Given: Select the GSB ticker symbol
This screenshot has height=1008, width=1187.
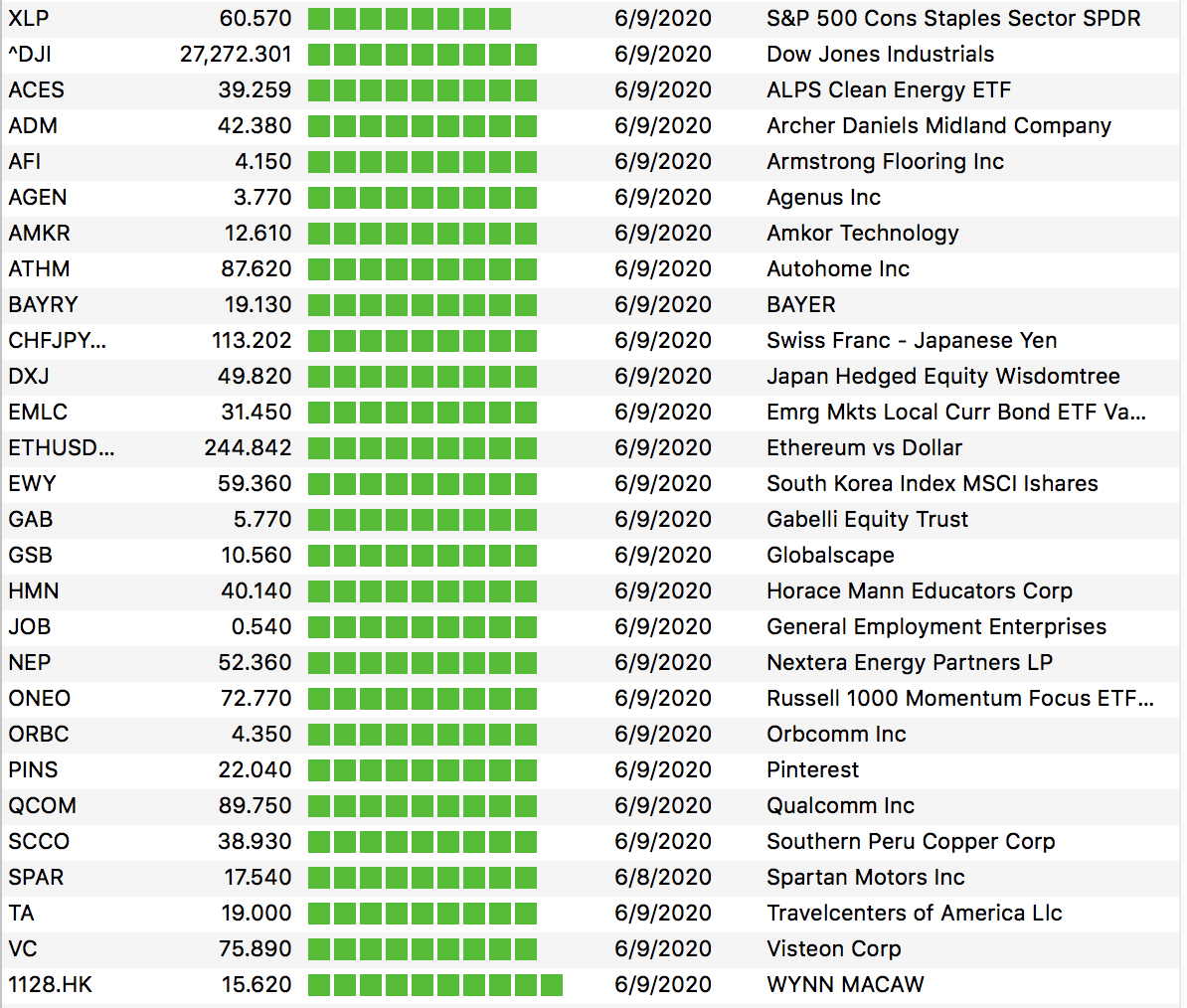Looking at the screenshot, I should click(31, 556).
